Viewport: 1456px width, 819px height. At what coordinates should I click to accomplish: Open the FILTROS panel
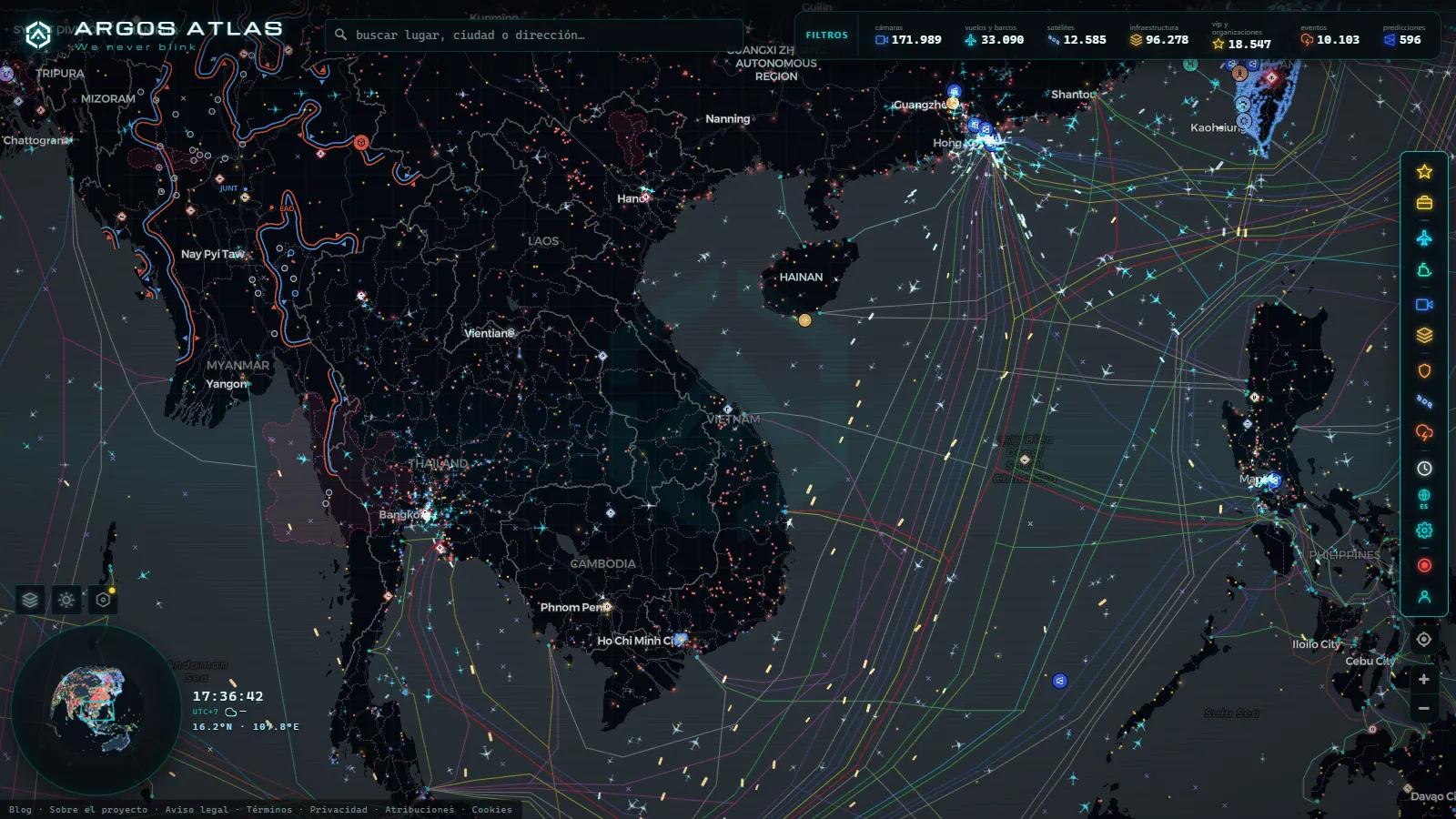[826, 35]
